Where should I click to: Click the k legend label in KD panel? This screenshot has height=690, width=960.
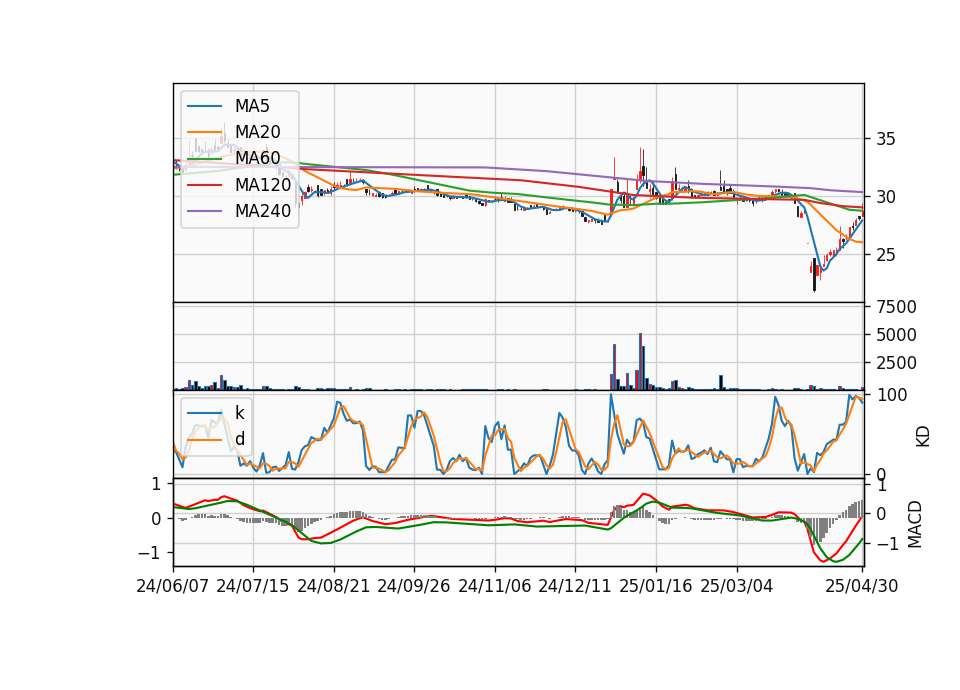click(x=240, y=413)
